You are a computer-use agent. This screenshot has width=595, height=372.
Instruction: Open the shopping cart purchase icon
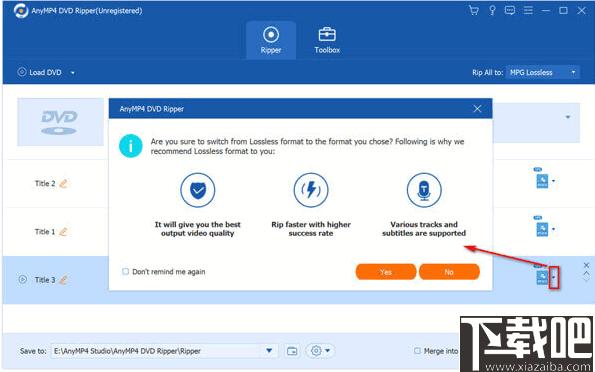pyautogui.click(x=474, y=10)
